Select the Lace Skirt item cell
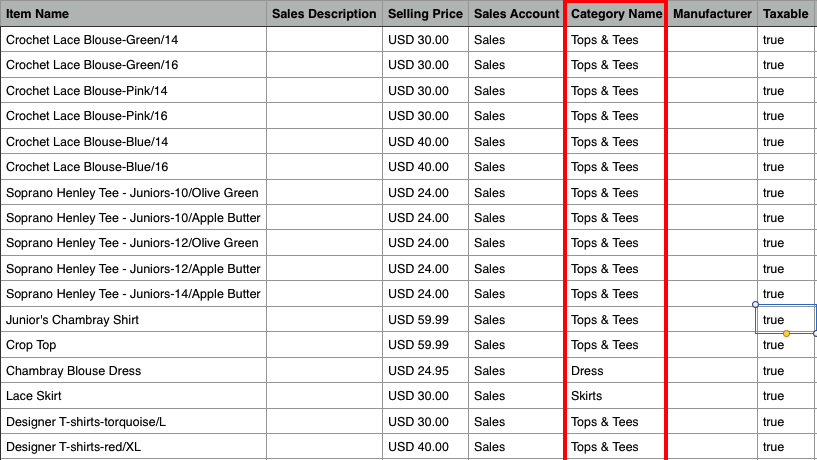 (x=133, y=396)
